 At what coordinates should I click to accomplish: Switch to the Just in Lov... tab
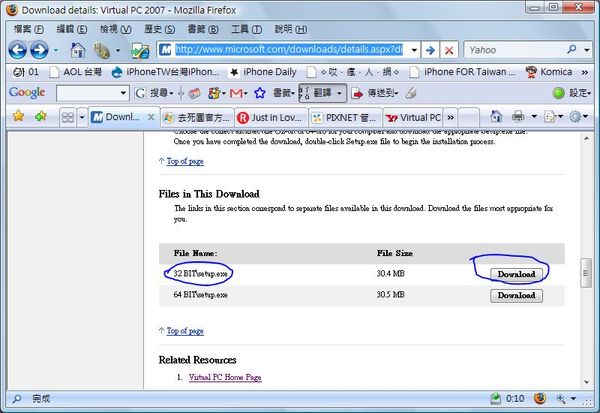click(x=271, y=118)
